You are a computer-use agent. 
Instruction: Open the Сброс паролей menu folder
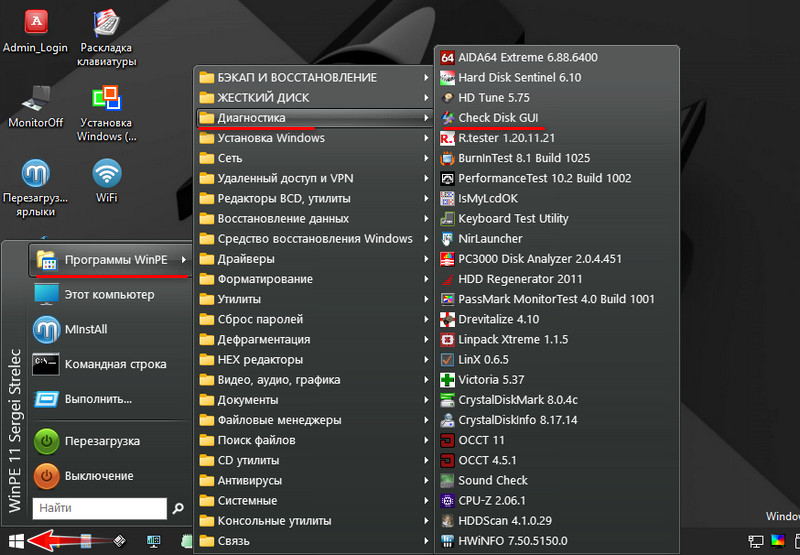pyautogui.click(x=314, y=319)
